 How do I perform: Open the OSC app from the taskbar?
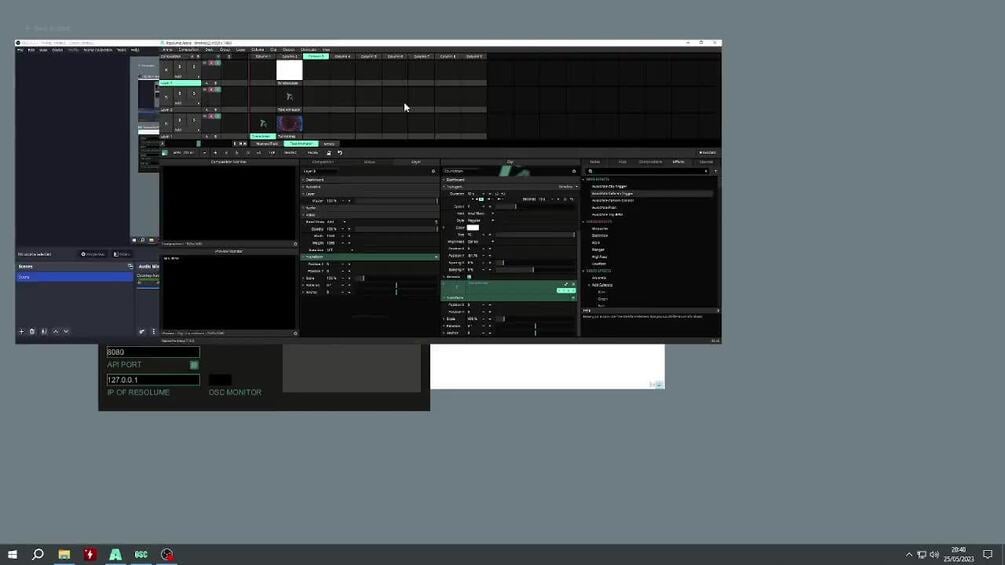coord(141,554)
